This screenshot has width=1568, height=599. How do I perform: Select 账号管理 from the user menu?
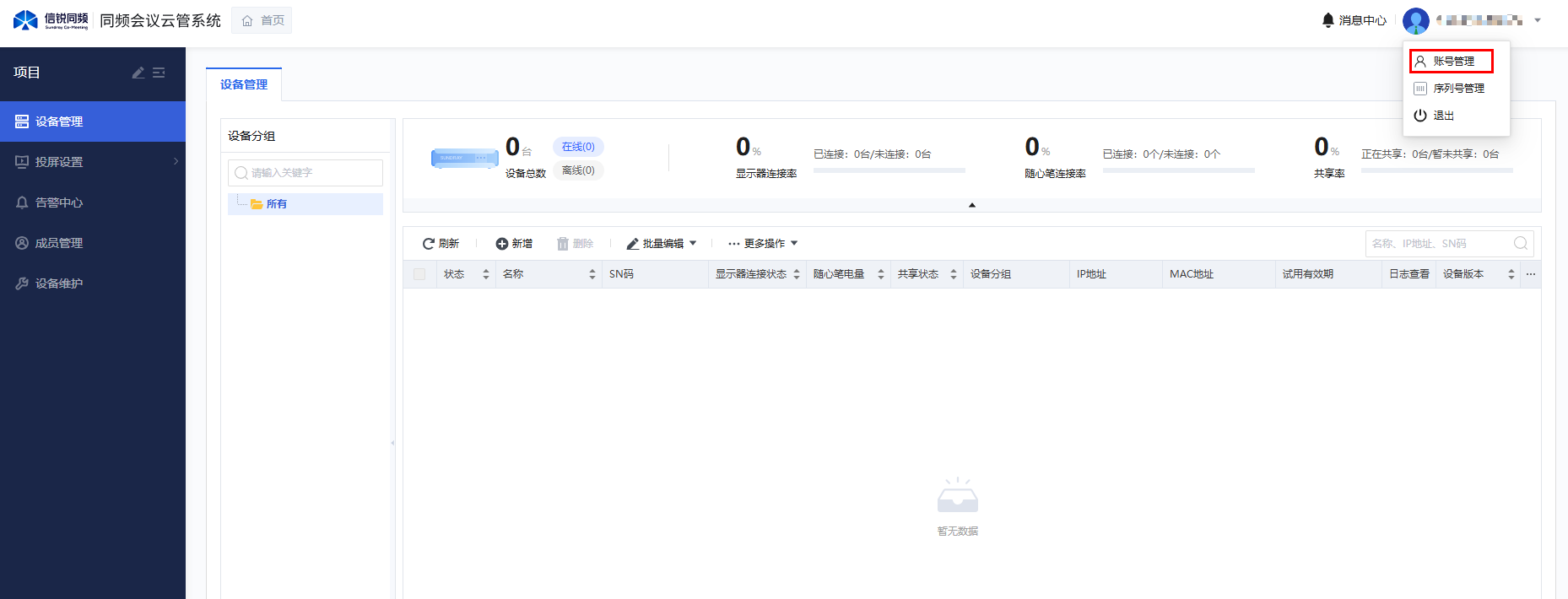1452,62
